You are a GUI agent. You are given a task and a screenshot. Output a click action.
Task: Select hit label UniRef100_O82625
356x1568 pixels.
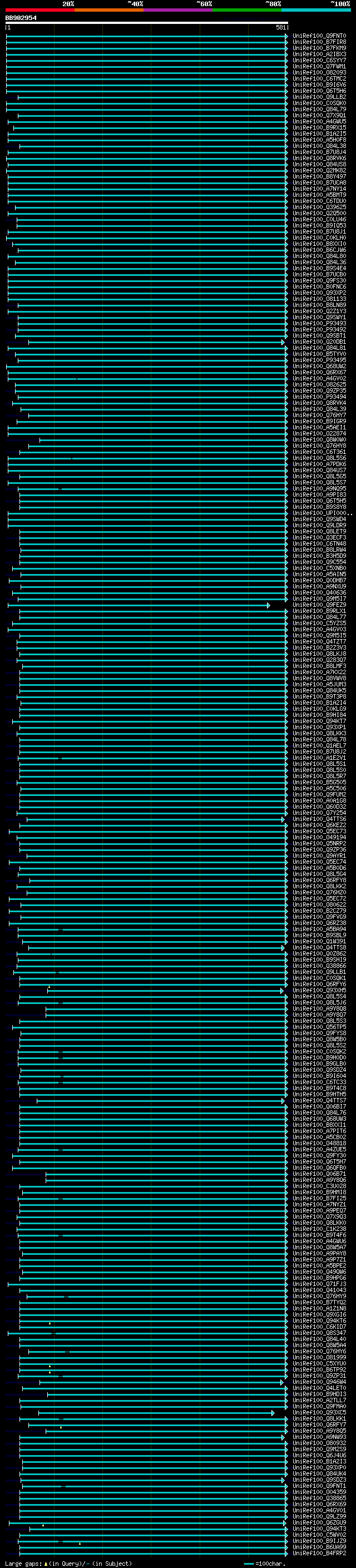click(x=319, y=385)
